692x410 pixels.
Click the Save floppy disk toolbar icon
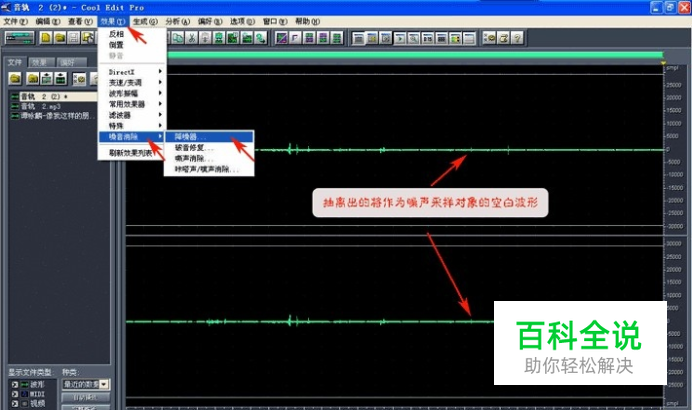[x=74, y=38]
